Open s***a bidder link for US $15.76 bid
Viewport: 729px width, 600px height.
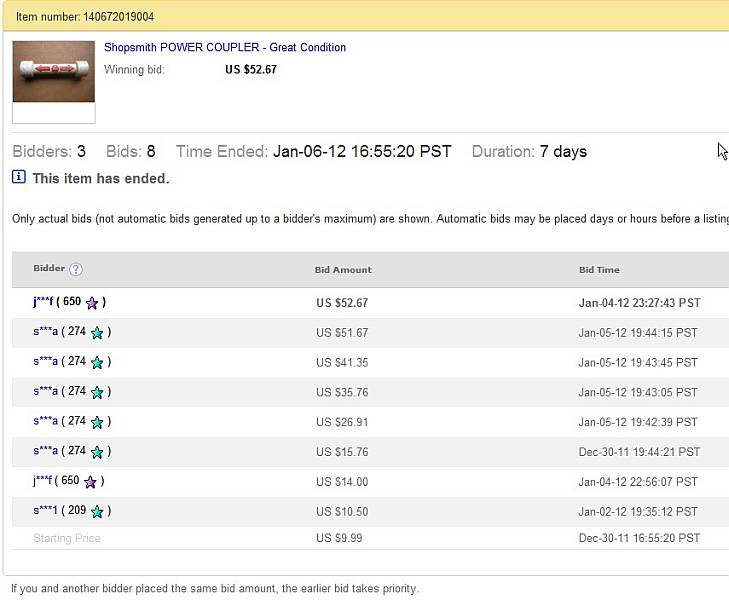[x=46, y=451]
